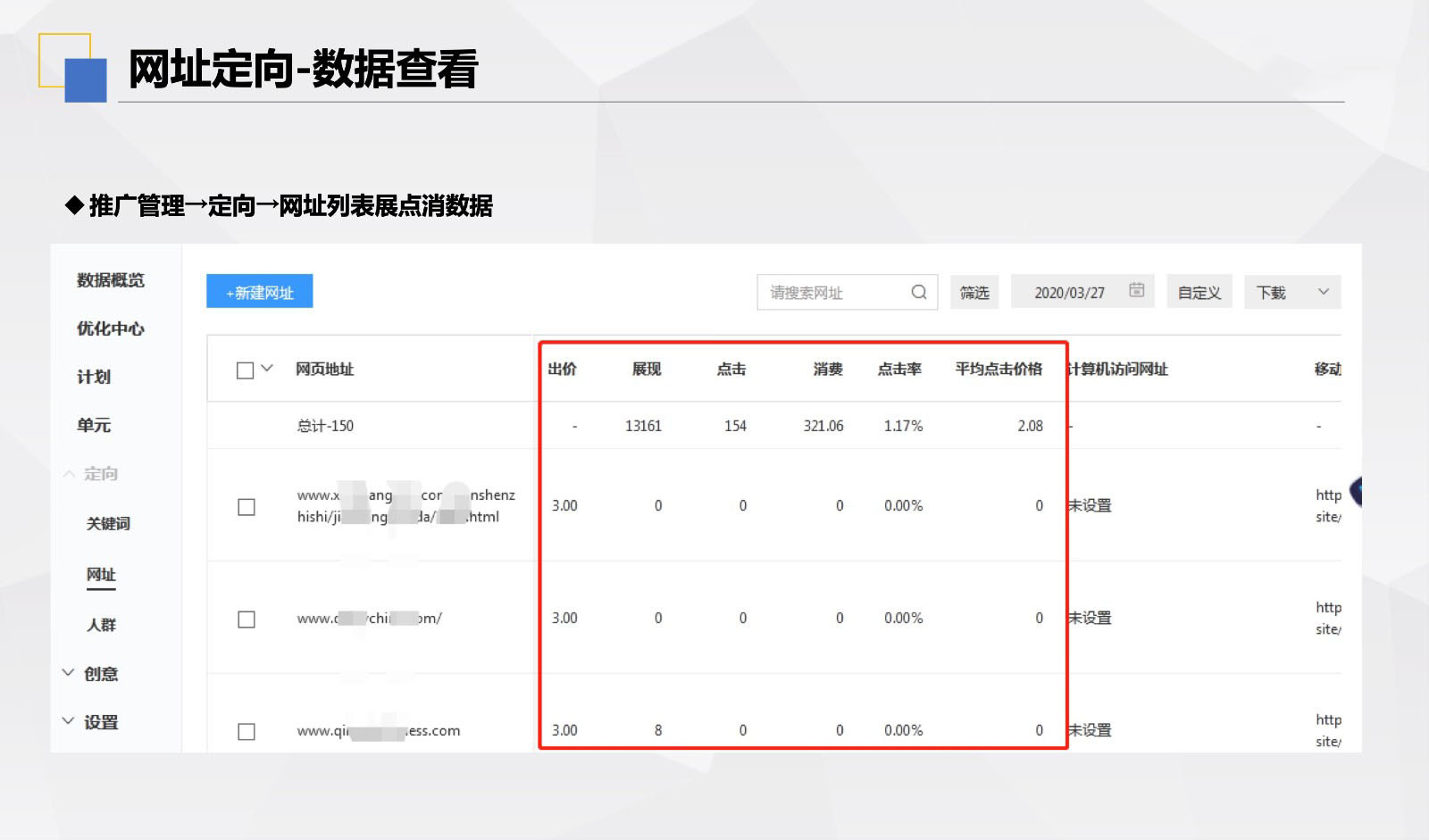This screenshot has width=1429, height=840.
Task: Check the row ending in om/
Action: [x=247, y=619]
